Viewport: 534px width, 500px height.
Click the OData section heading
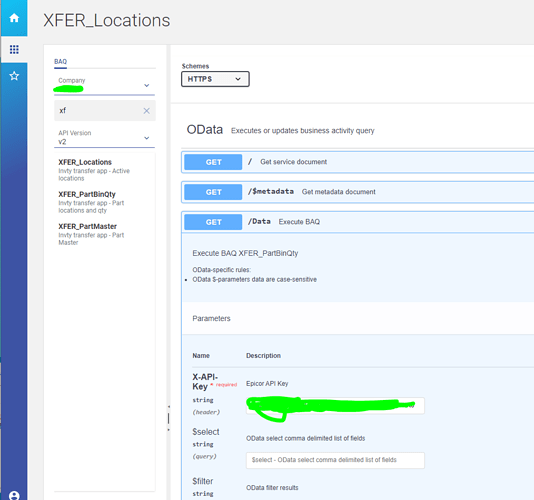(x=205, y=130)
